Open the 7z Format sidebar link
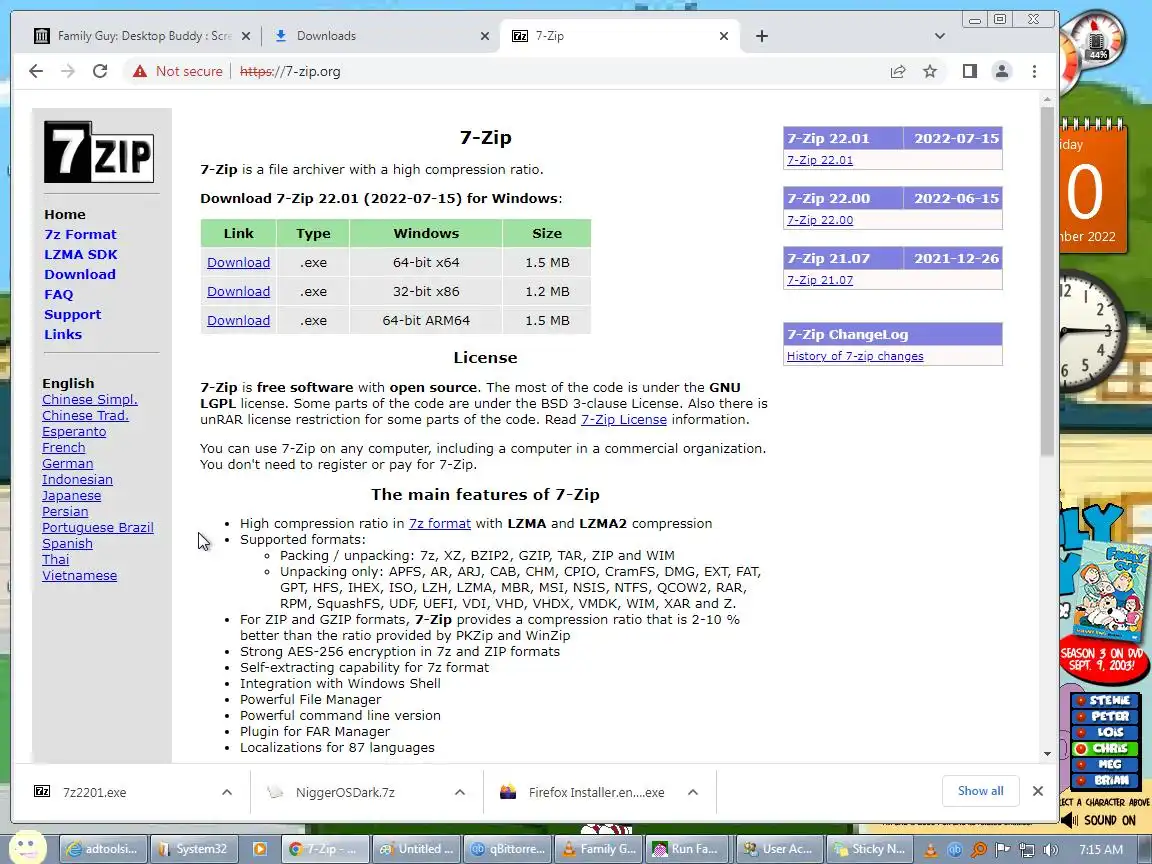The width and height of the screenshot is (1152, 864). [x=80, y=234]
